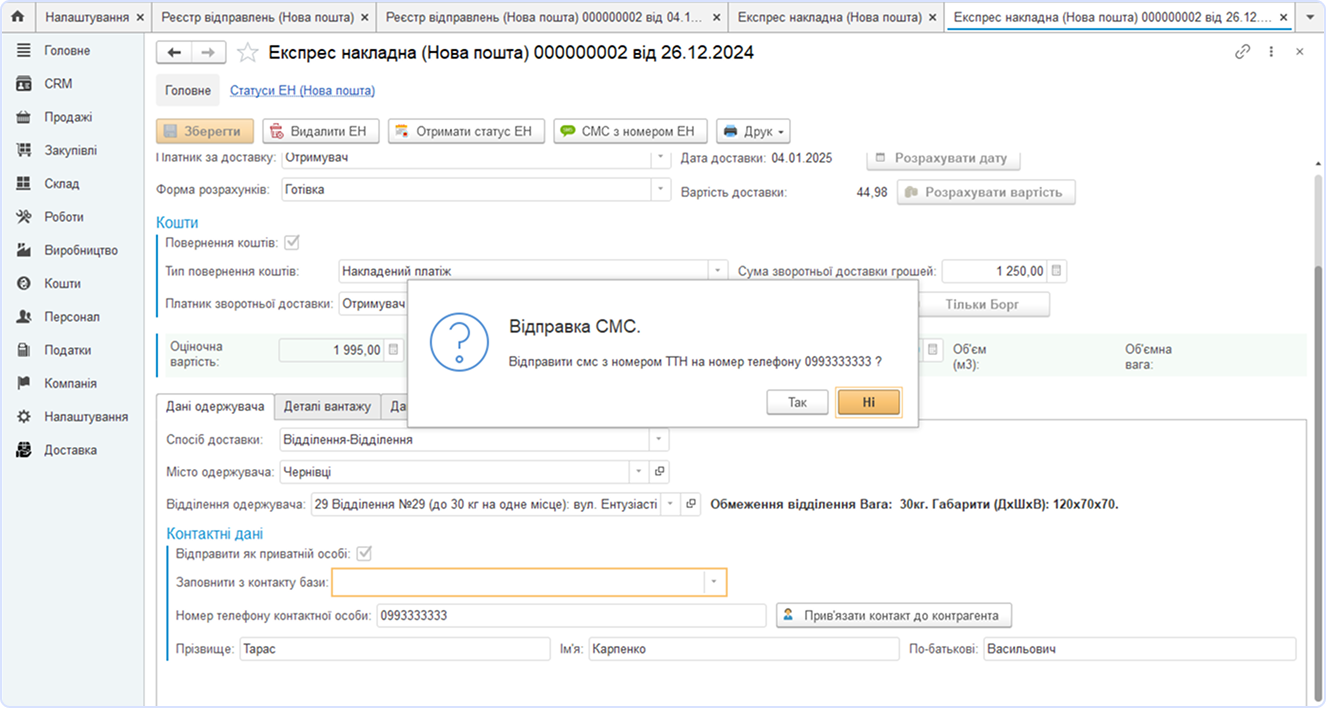Image resolution: width=1326 pixels, height=708 pixels.
Task: Click Розрахувати вартість button
Action: (986, 192)
